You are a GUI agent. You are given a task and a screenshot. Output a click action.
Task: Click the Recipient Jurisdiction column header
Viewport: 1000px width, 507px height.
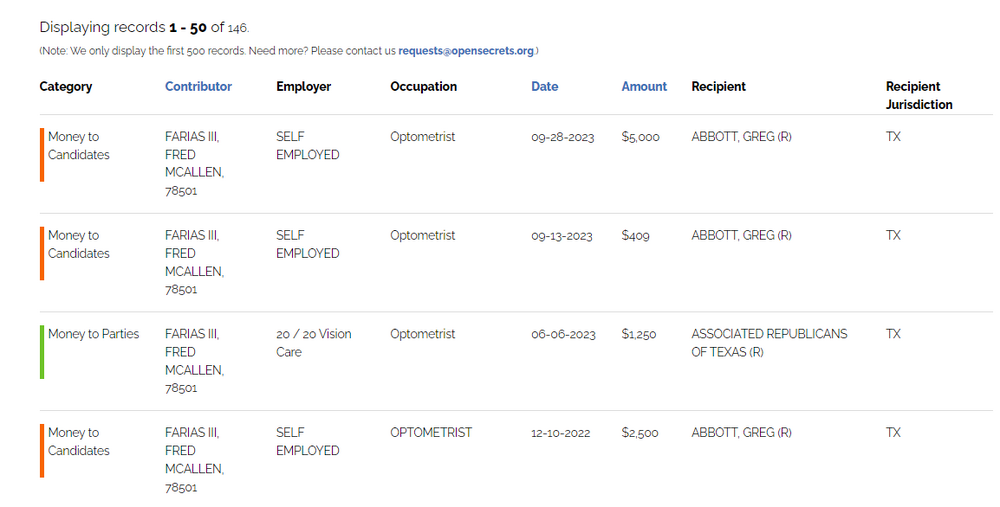click(x=918, y=95)
